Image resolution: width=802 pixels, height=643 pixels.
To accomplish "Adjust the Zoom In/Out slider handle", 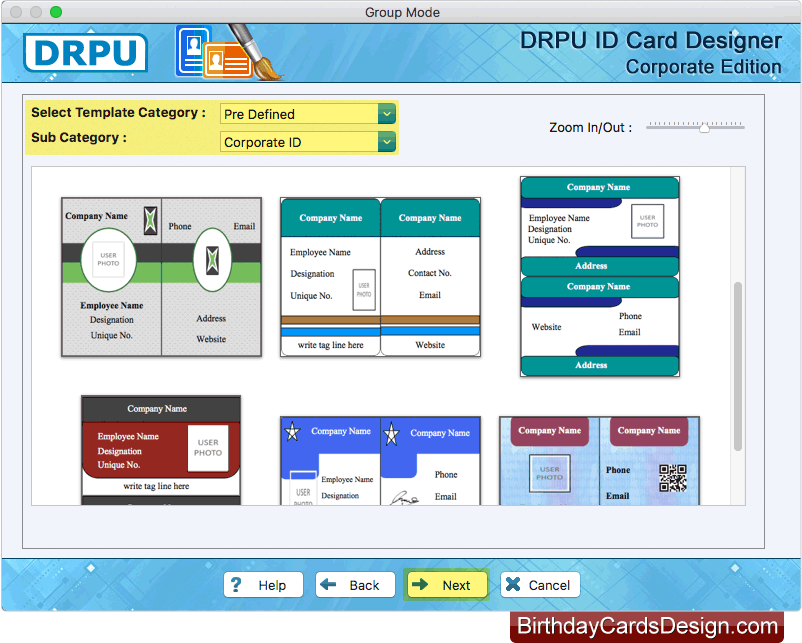I will [704, 128].
